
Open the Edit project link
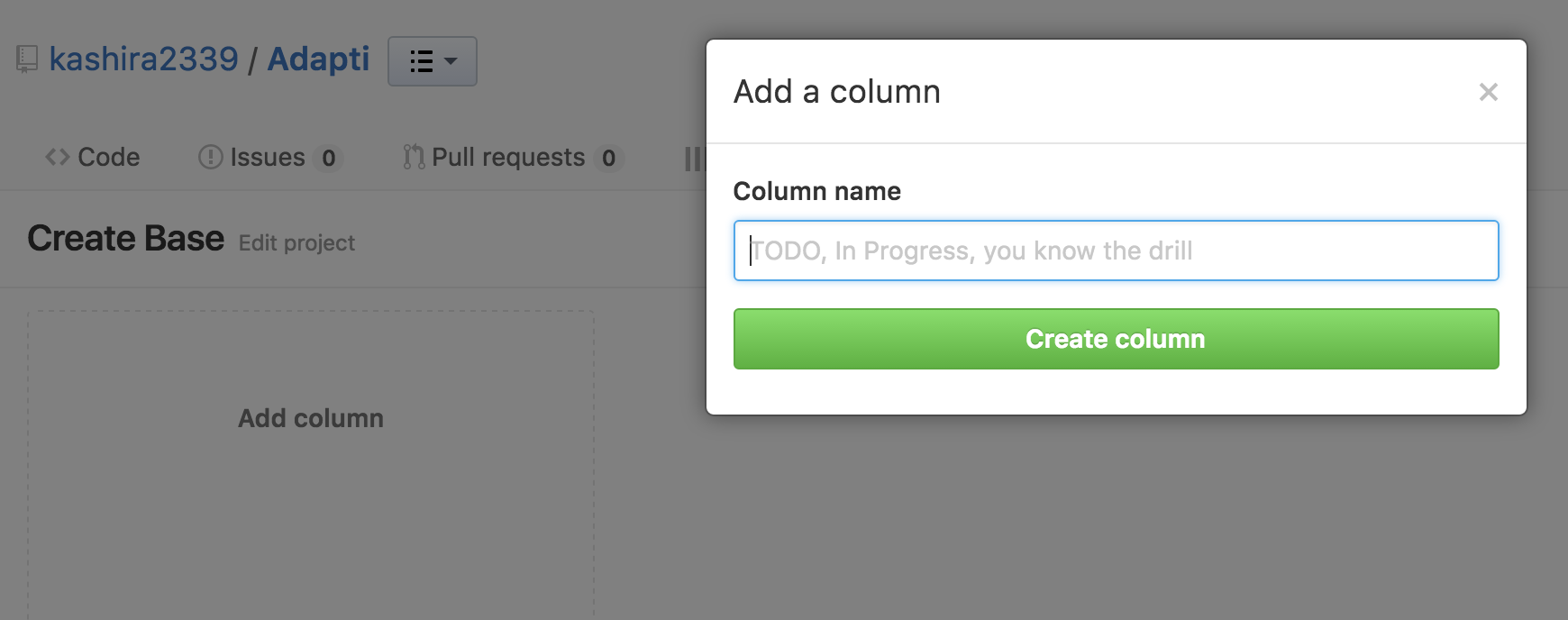pyautogui.click(x=296, y=243)
